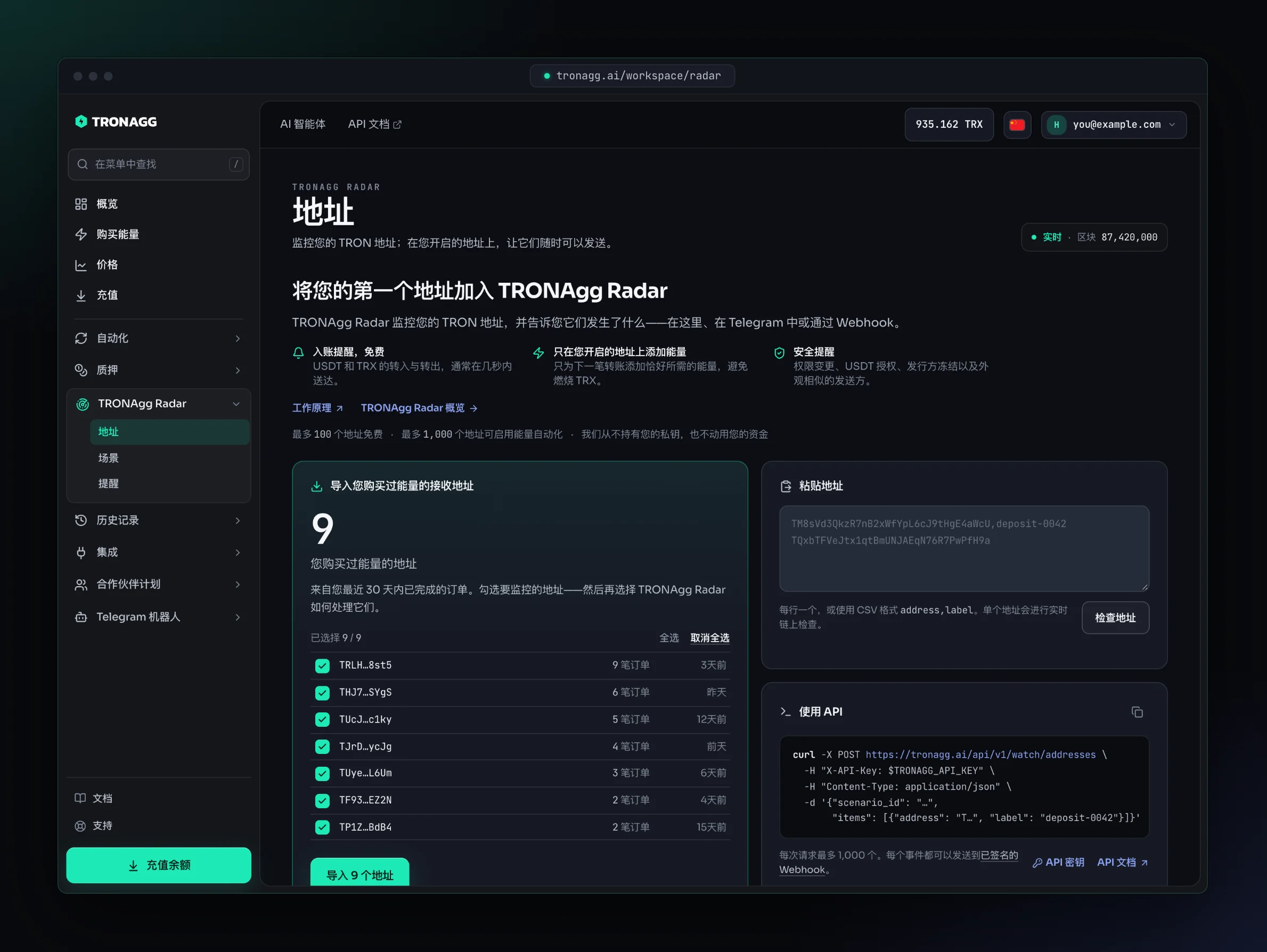Uncheck address THJ7…SYgS
This screenshot has width=1267, height=952.
pos(323,693)
